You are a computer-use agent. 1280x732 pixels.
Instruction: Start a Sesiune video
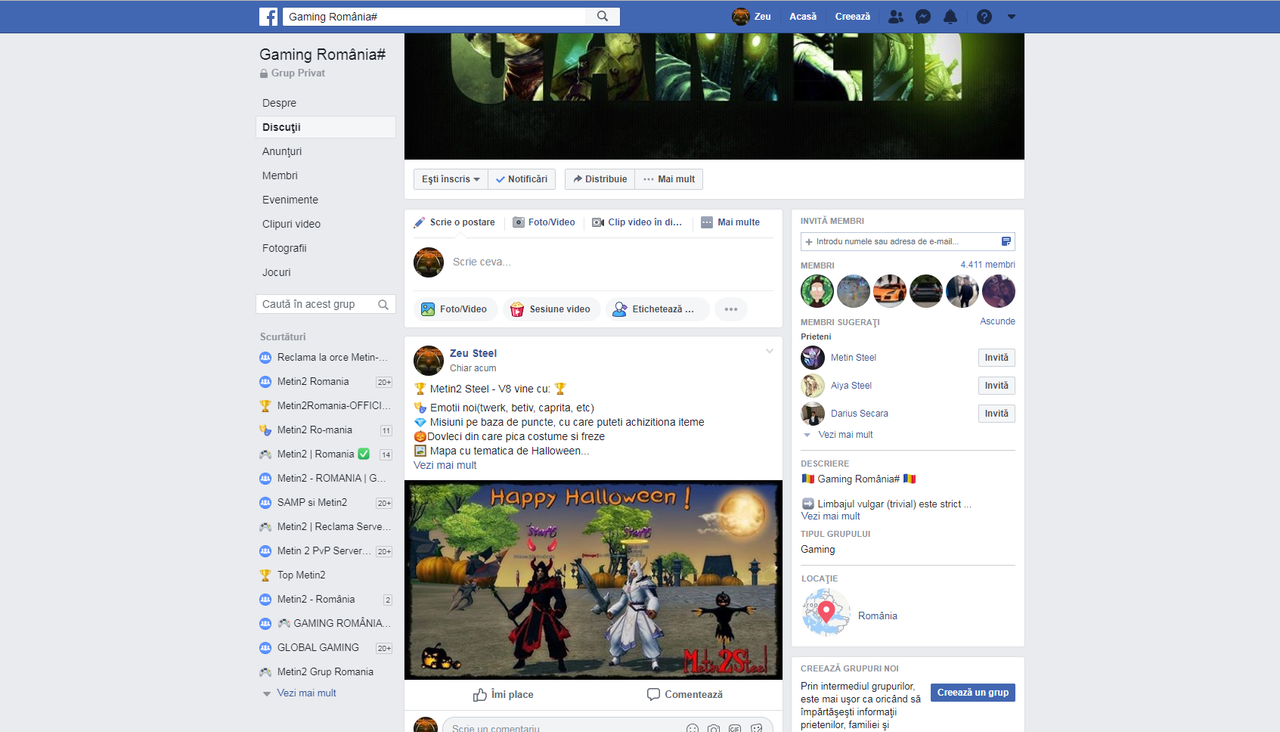(x=551, y=309)
